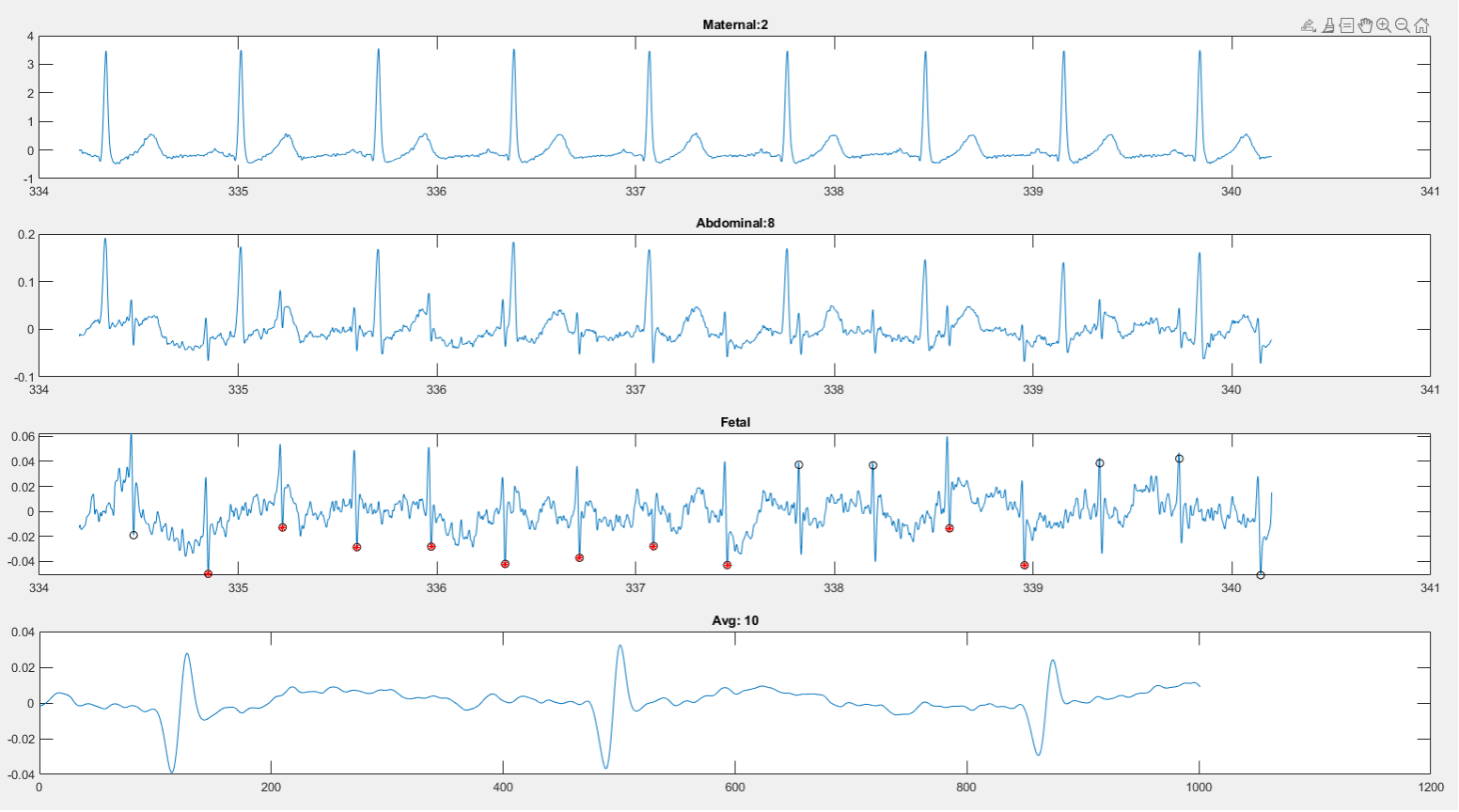
Task: Click the Zoom In magnifier
Action: pyautogui.click(x=1384, y=25)
